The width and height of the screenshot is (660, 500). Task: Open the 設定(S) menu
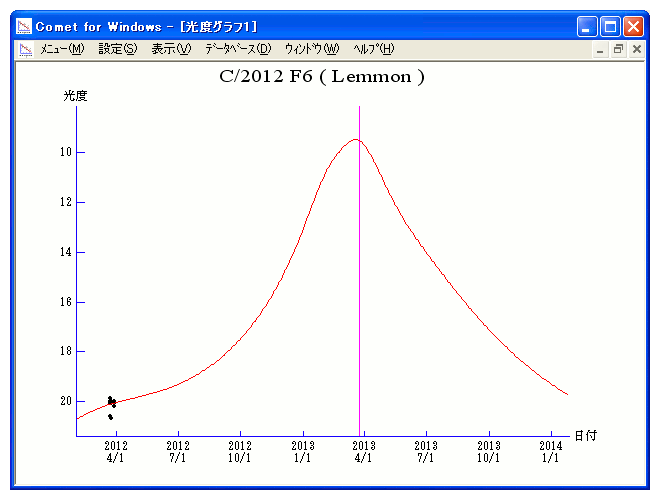(118, 49)
